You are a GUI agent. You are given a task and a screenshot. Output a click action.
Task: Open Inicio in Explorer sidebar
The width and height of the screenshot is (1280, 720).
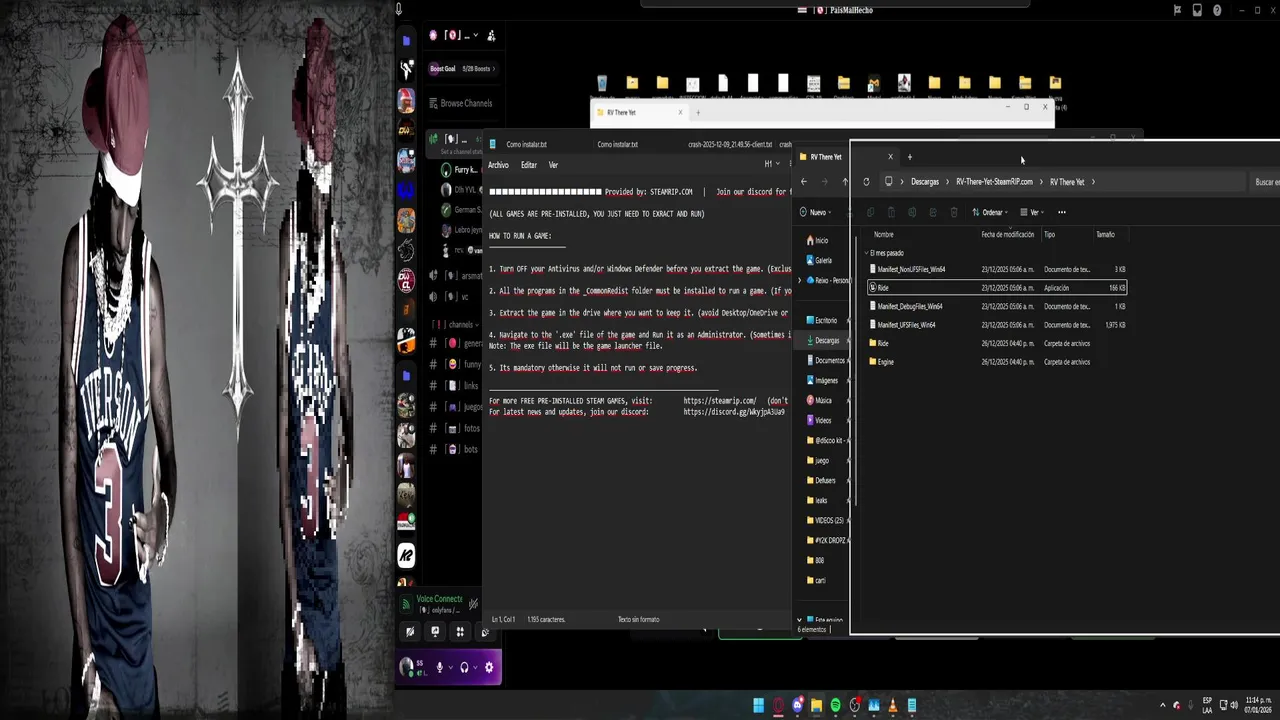(818, 240)
